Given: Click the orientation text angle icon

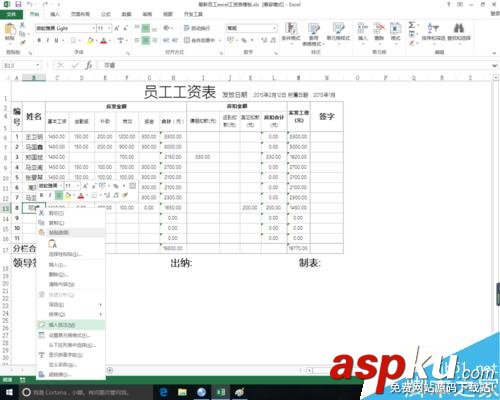Looking at the screenshot, I should 167,28.
